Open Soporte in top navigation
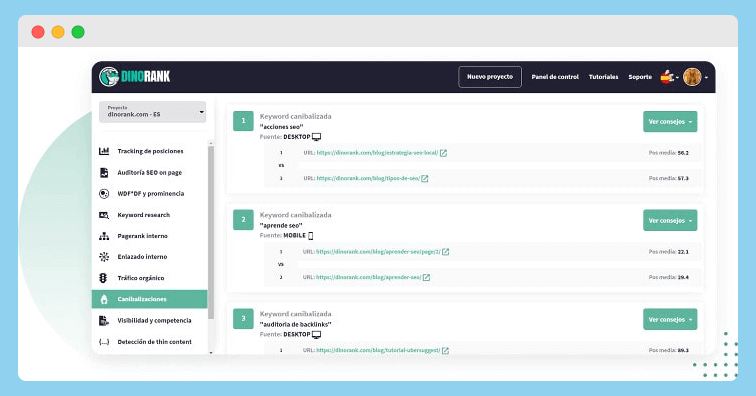 click(640, 77)
